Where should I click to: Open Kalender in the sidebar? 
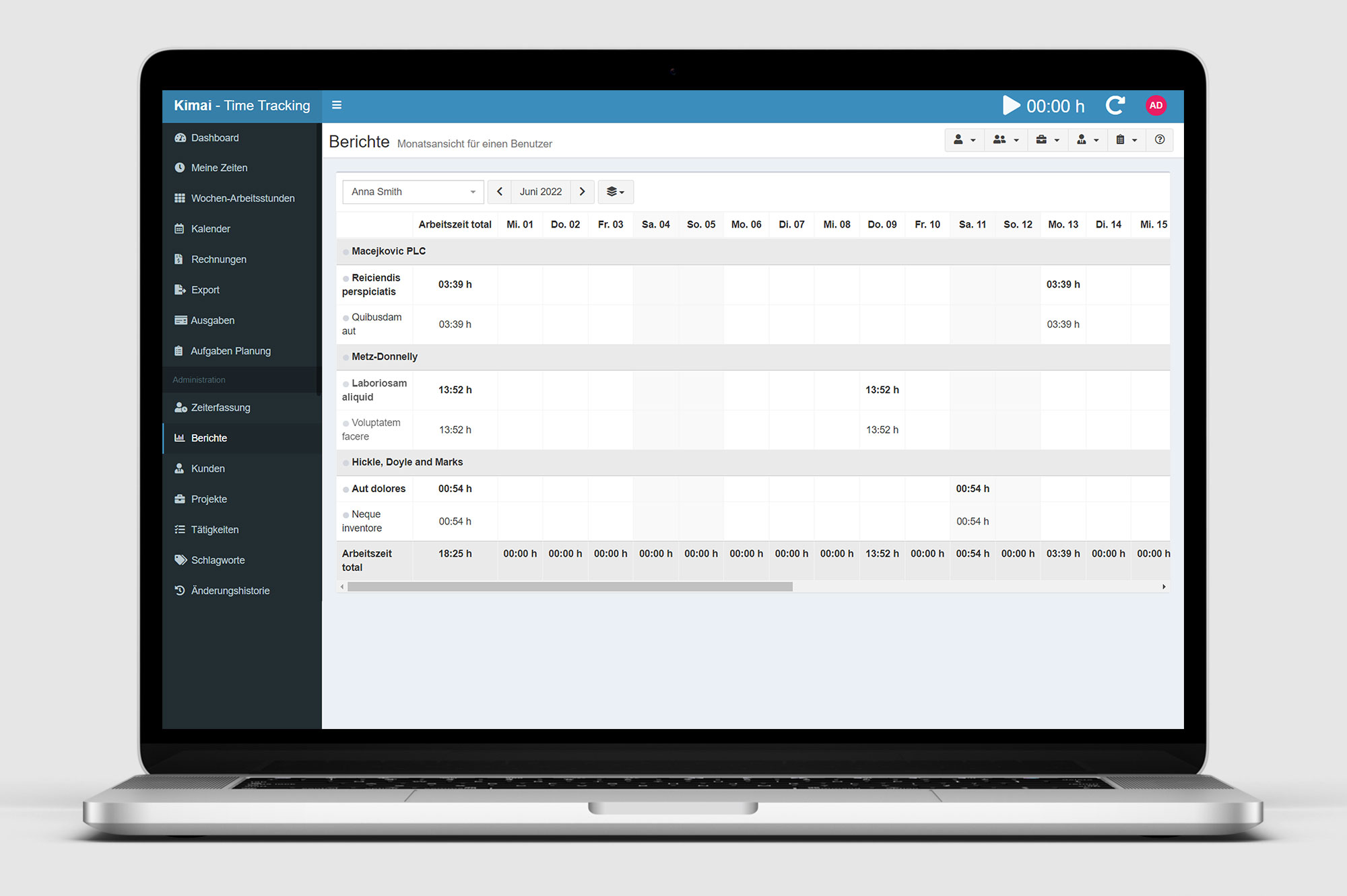point(241,229)
